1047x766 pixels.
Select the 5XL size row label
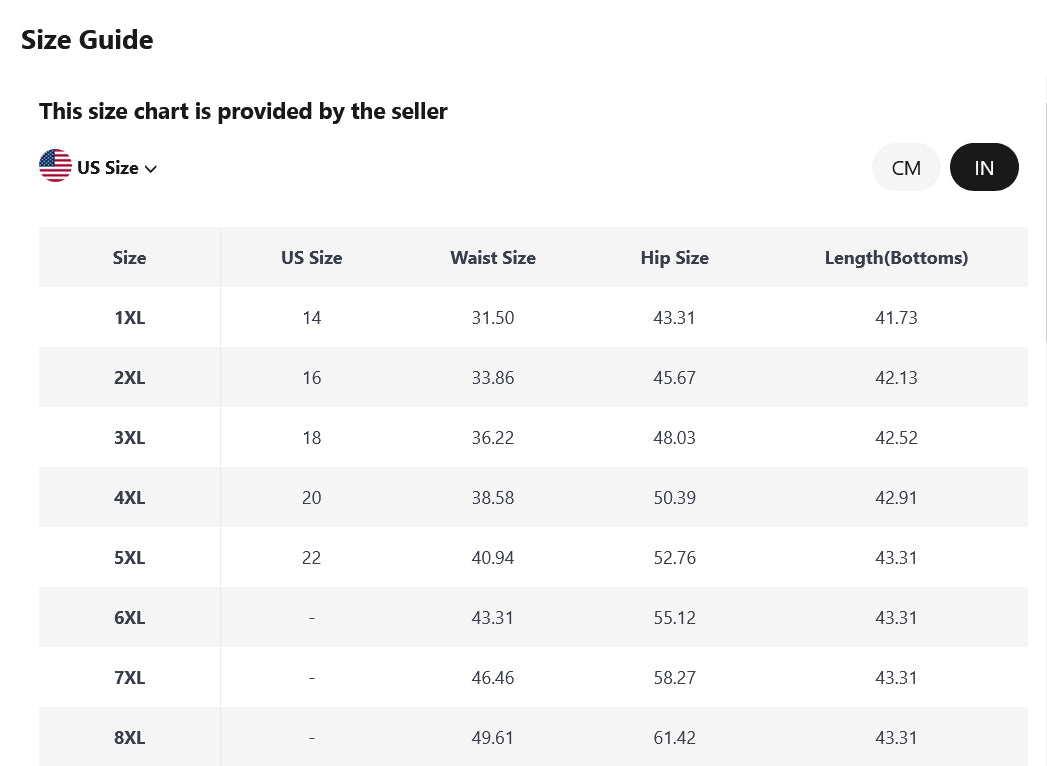tap(130, 558)
